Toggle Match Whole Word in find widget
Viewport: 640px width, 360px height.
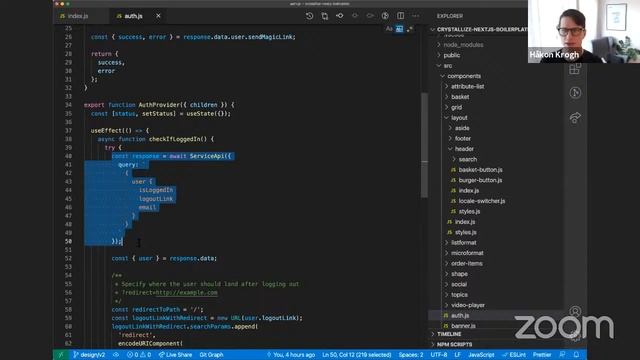click(x=399, y=29)
